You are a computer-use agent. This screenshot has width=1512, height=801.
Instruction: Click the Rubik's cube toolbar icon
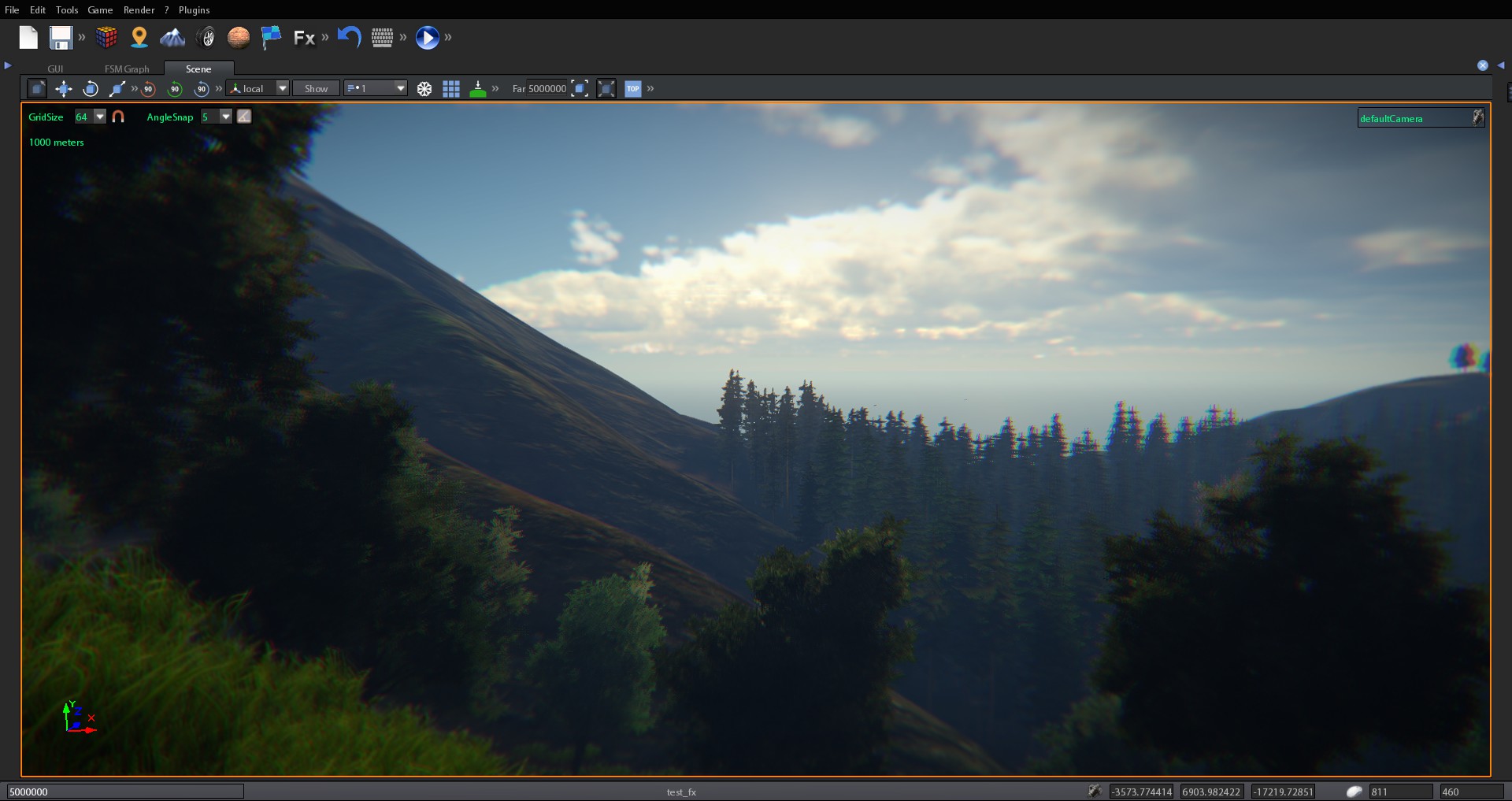pos(106,37)
